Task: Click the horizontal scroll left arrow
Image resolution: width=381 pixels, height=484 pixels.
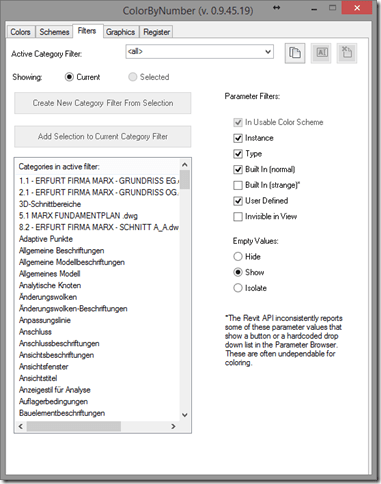Action: pos(21,426)
